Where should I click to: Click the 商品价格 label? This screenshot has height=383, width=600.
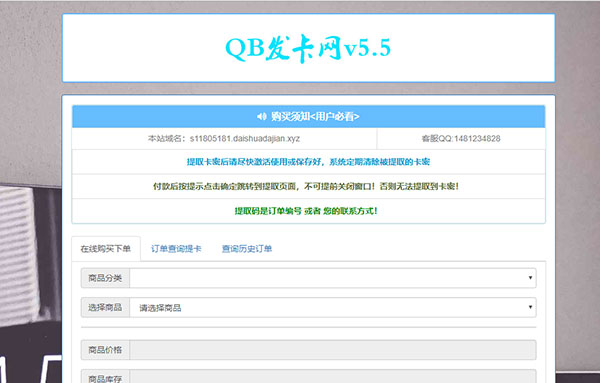tap(105, 350)
